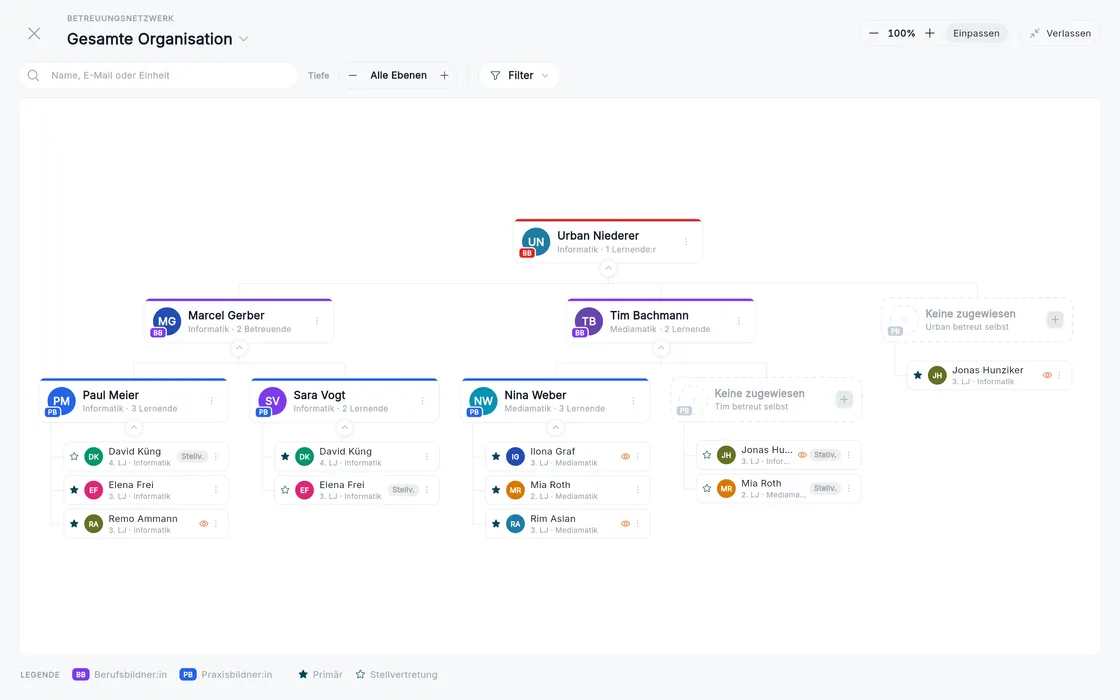Click the eye icon on Rim Aslan row
The height and width of the screenshot is (700, 1120).
pos(626,524)
